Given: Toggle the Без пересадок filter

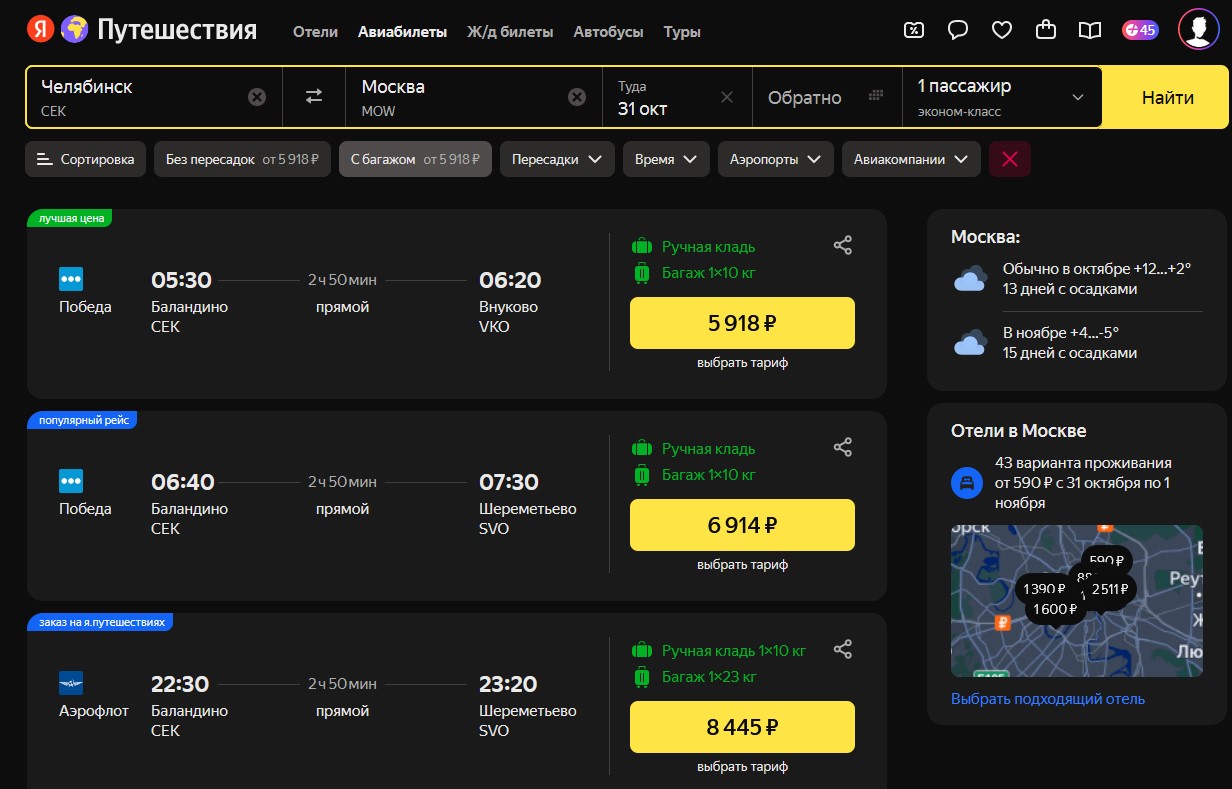Looking at the screenshot, I should [x=242, y=159].
